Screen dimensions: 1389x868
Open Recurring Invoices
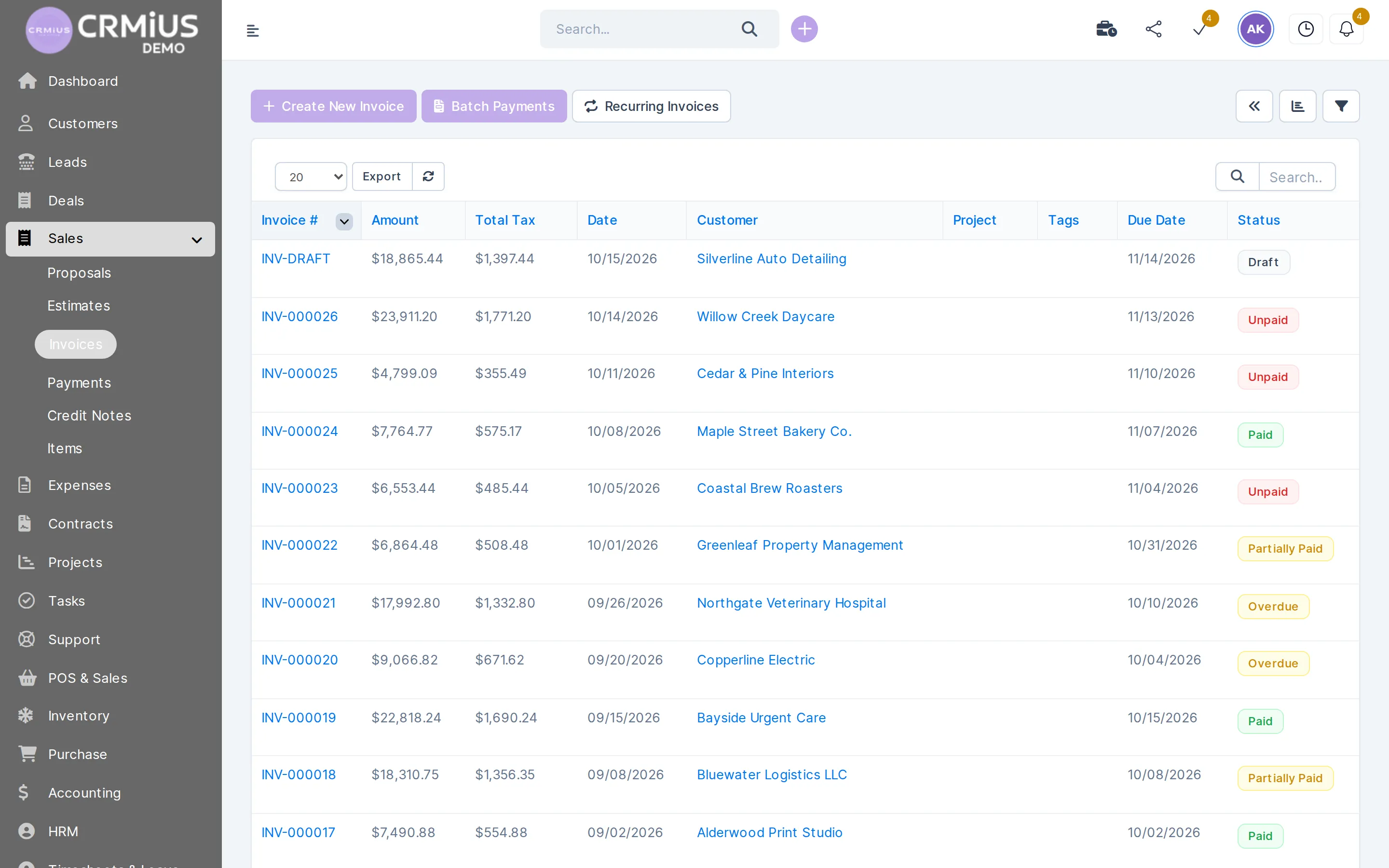tap(651, 106)
